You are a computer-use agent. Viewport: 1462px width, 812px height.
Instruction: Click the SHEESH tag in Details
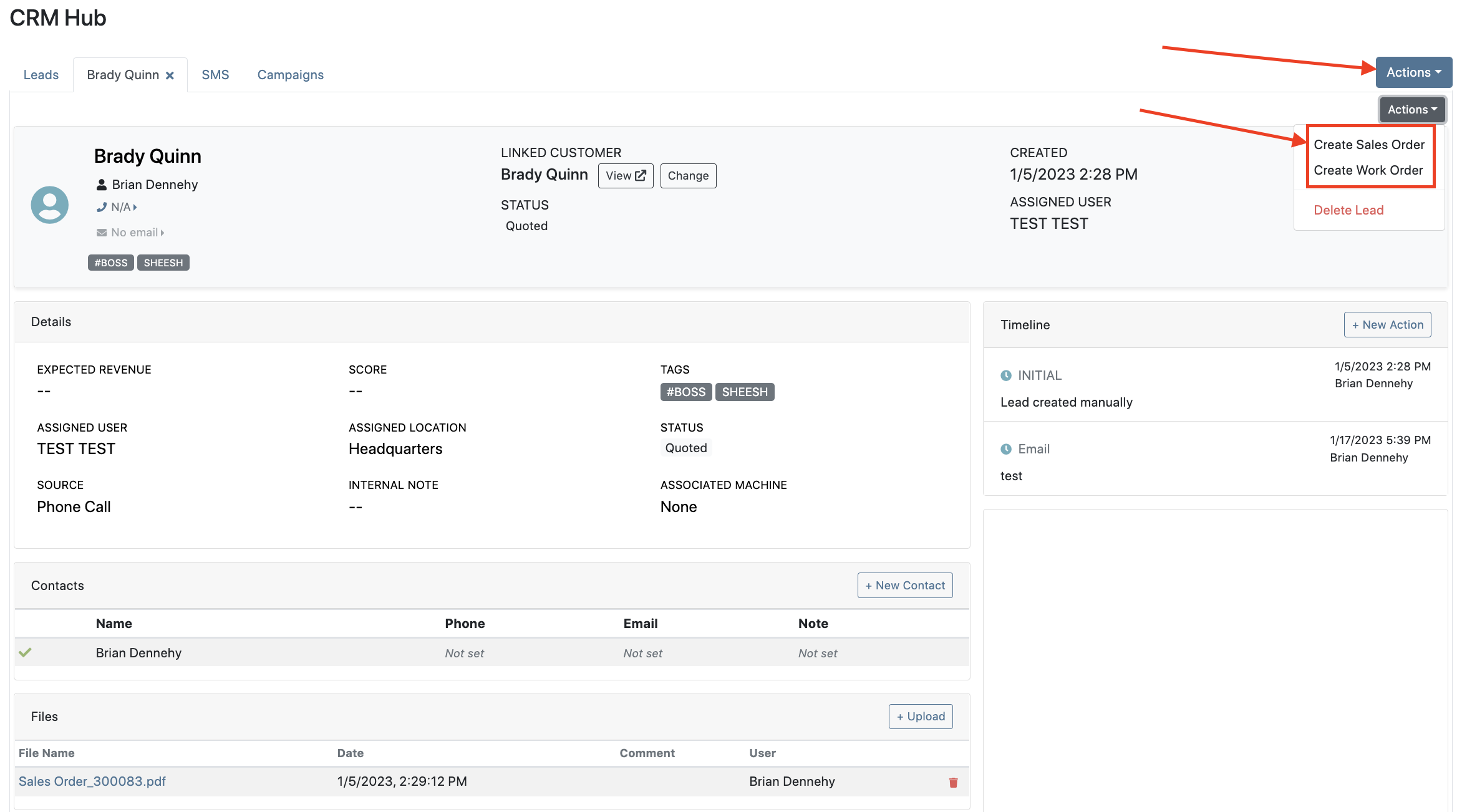tap(745, 392)
